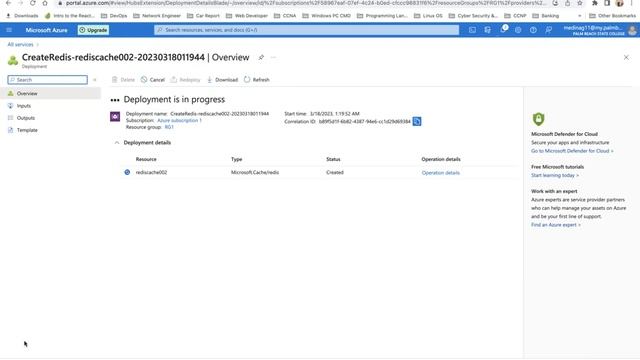Click browser Forward arrow

20,3
